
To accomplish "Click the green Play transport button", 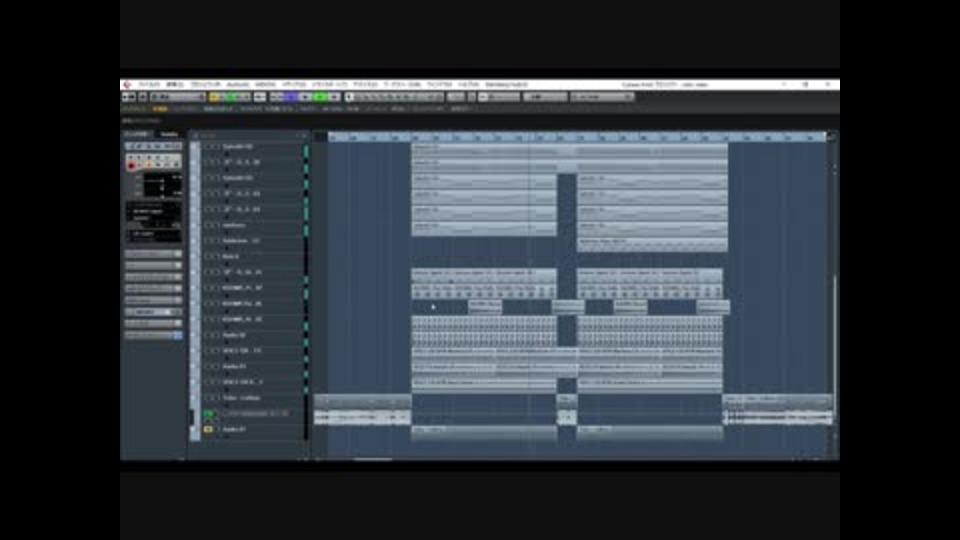I will (320, 97).
